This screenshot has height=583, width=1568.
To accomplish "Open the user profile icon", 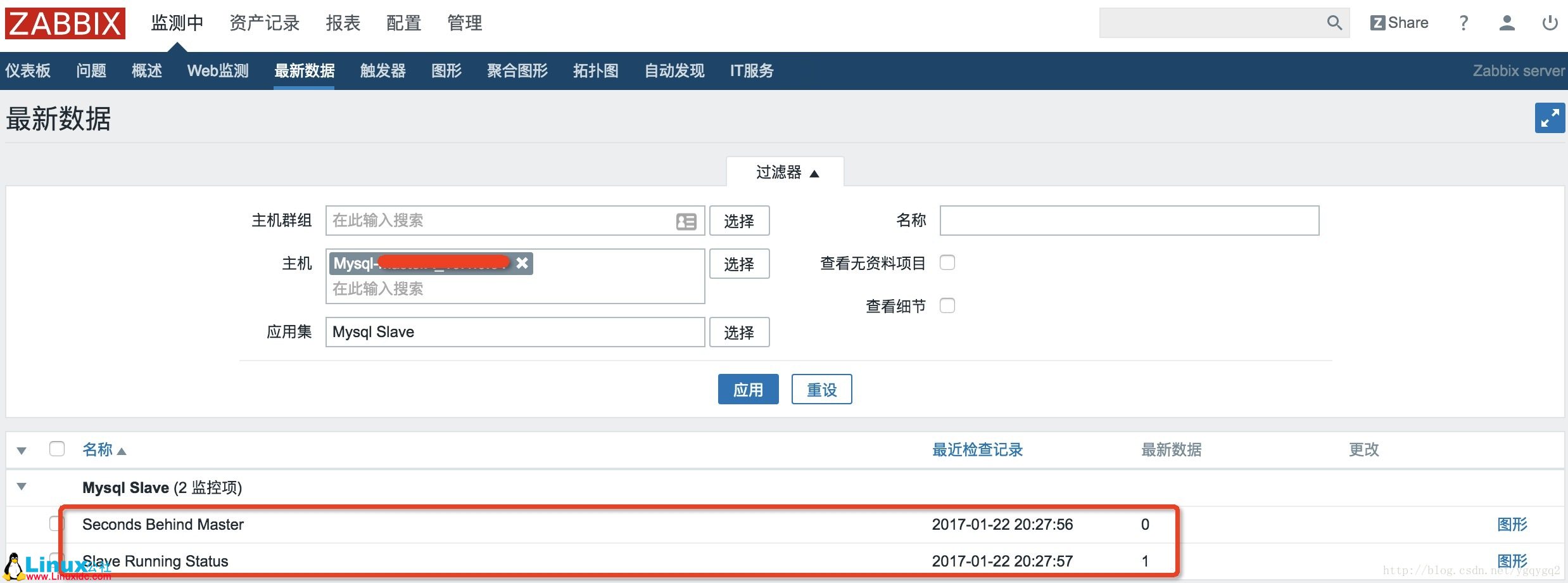I will (1507, 22).
